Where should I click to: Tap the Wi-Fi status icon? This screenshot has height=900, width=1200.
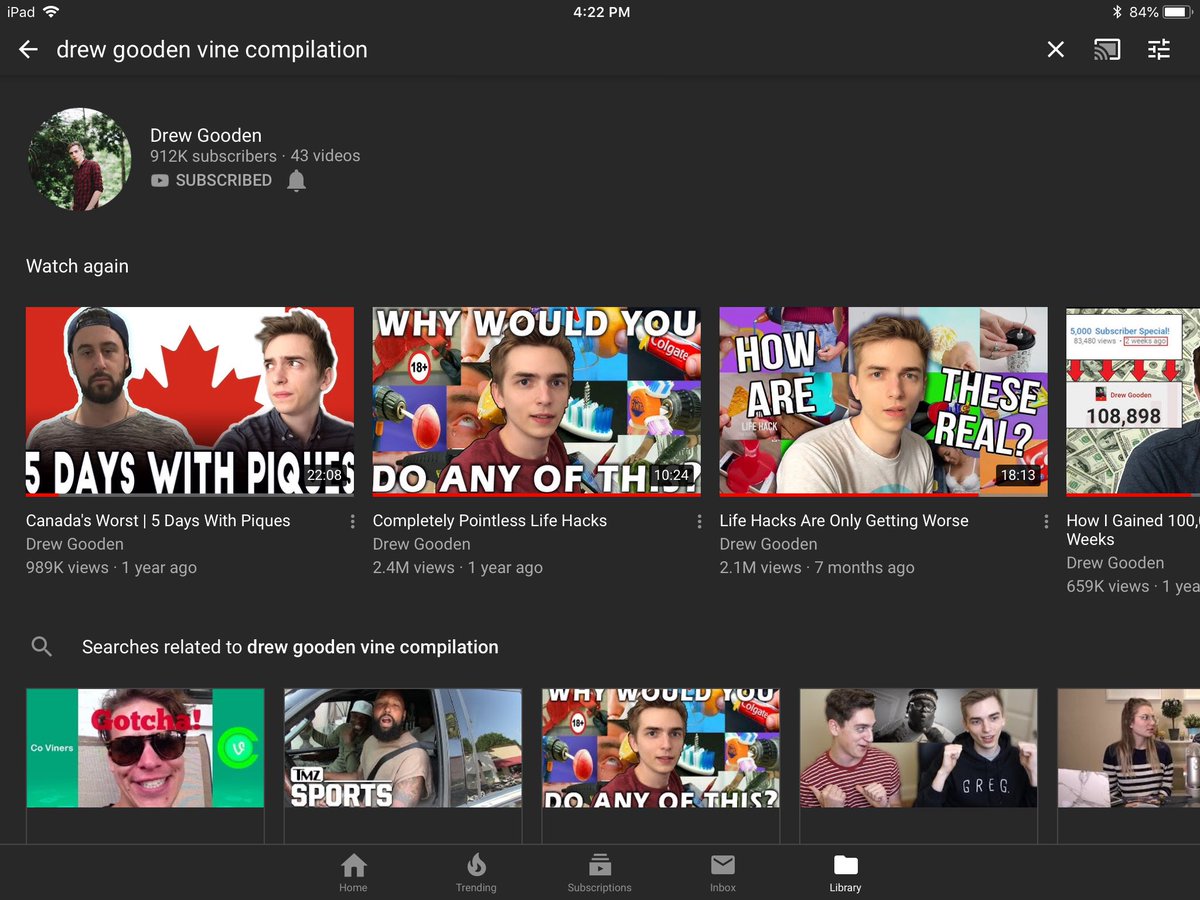pyautogui.click(x=51, y=12)
